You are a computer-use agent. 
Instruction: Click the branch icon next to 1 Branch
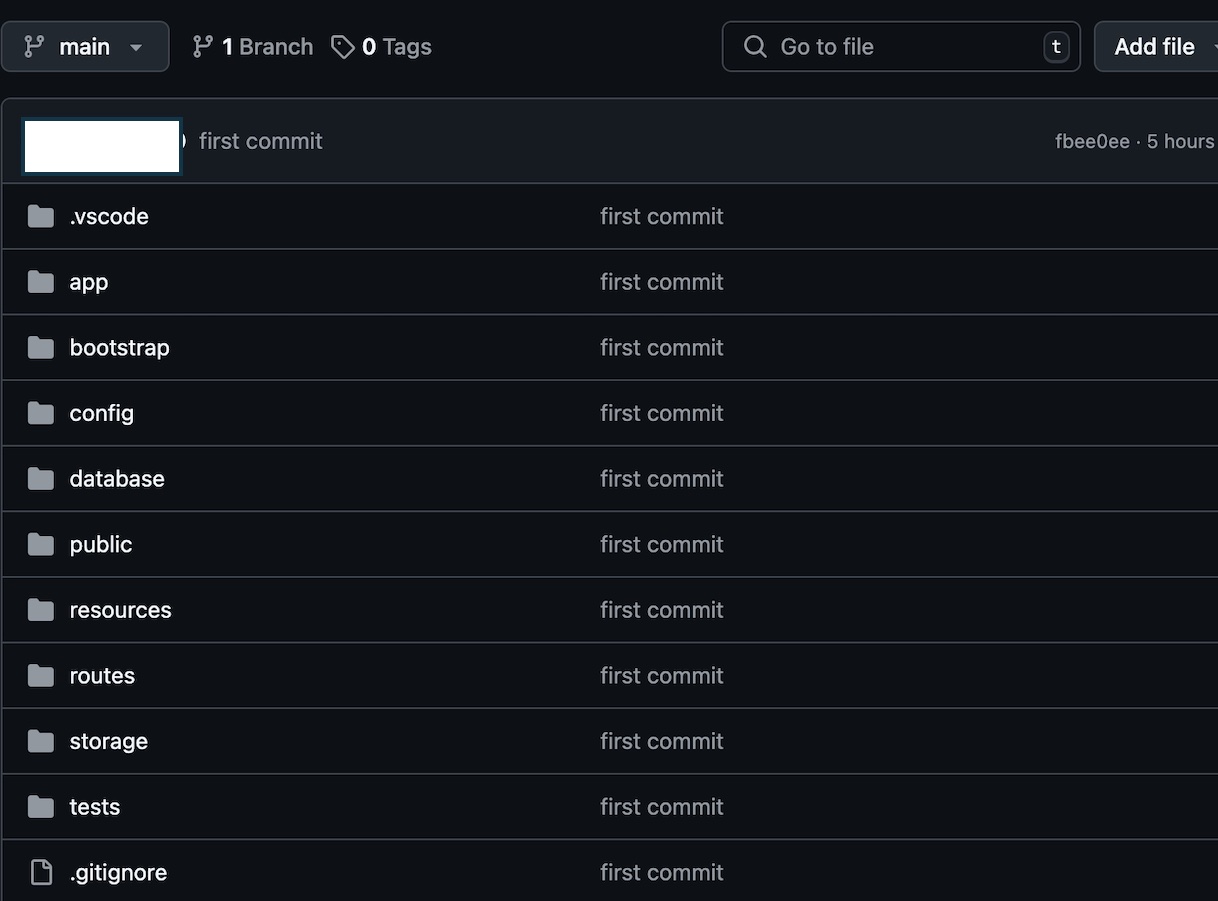(x=203, y=47)
